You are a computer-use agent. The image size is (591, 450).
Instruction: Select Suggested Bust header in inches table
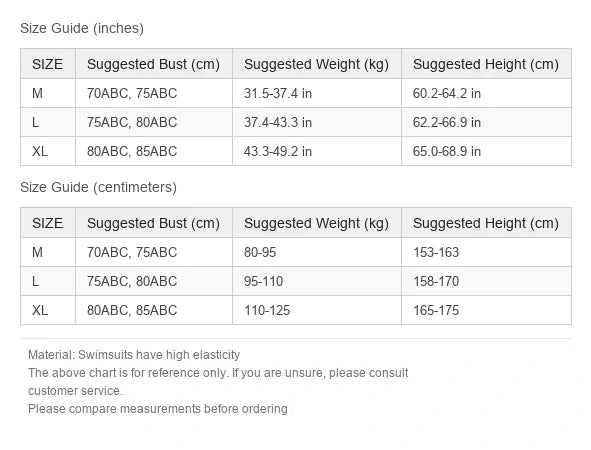tap(153, 64)
